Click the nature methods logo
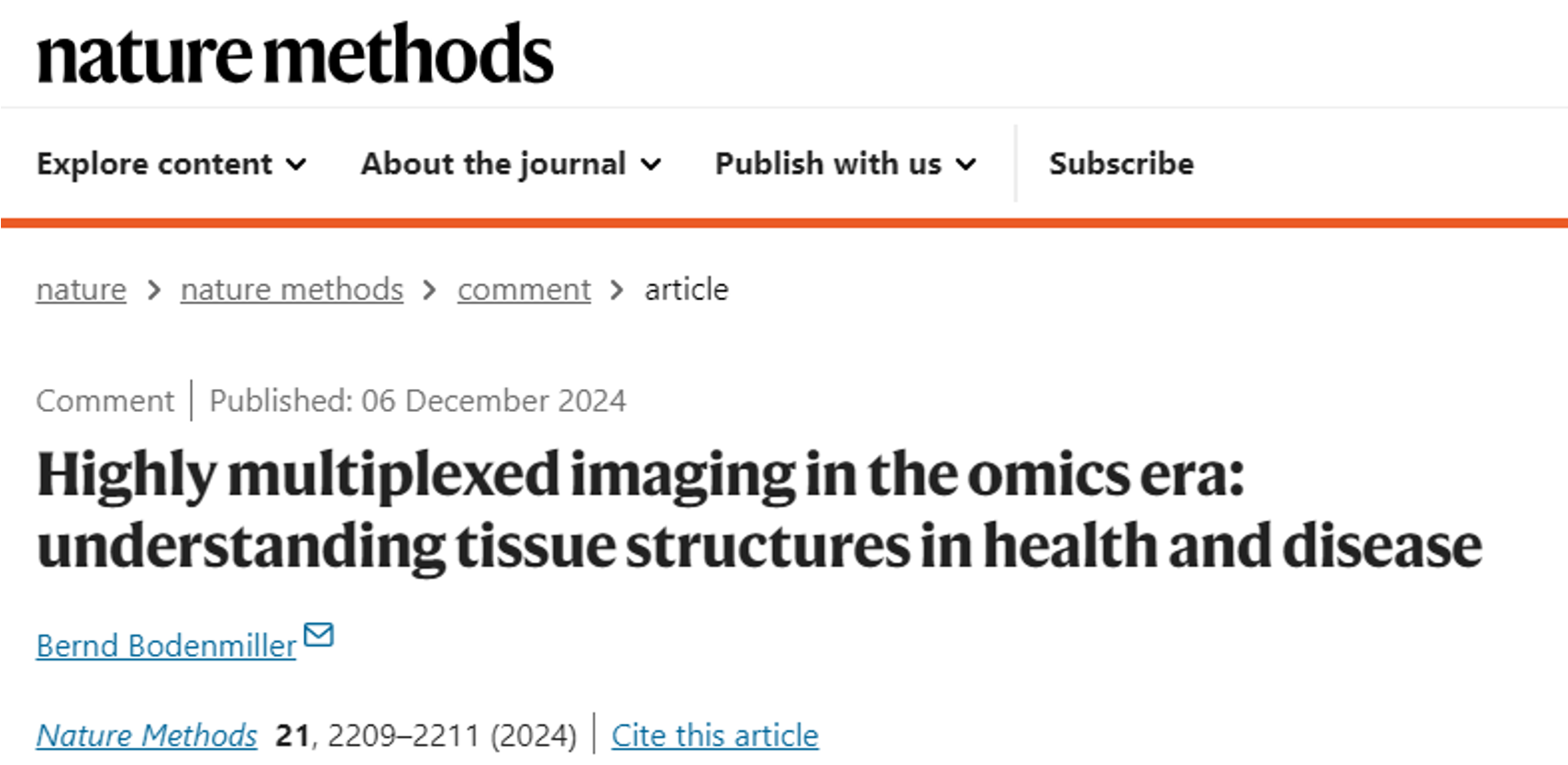The image size is (1568, 765). 294,55
